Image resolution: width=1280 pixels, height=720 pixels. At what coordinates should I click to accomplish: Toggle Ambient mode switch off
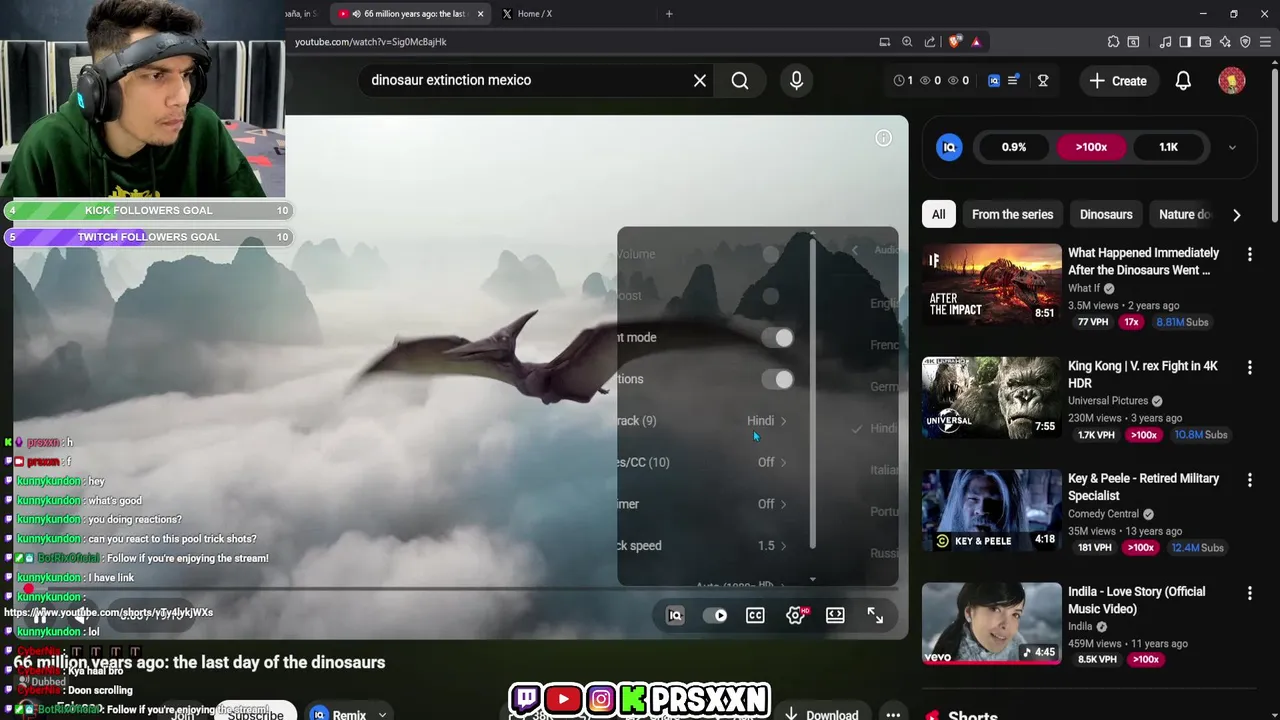(x=777, y=338)
